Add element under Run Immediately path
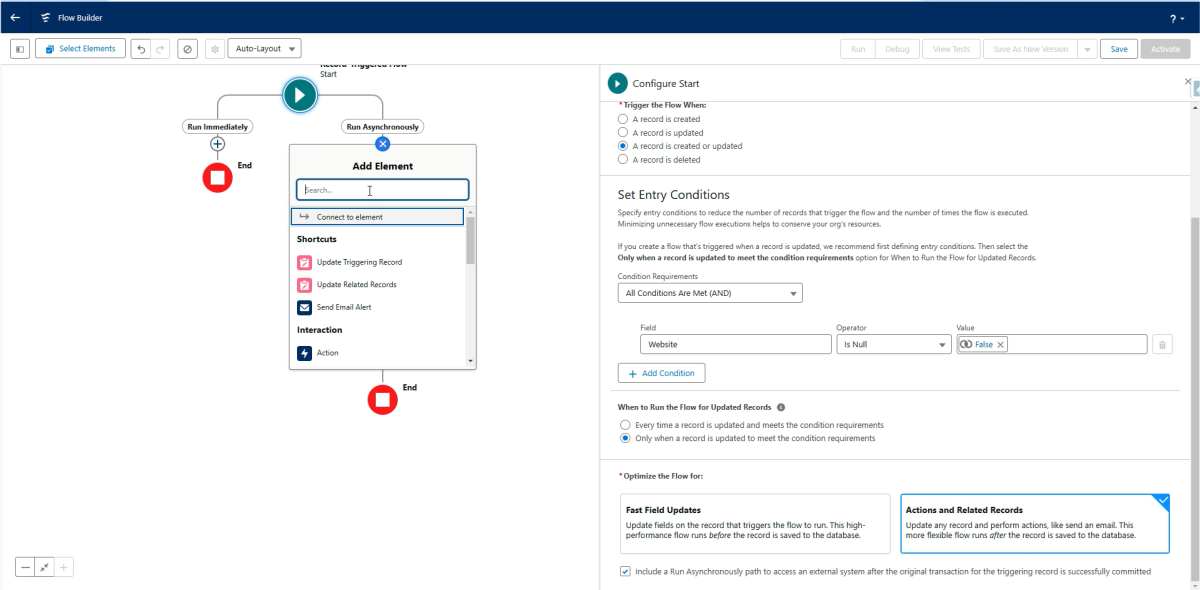 (217, 144)
